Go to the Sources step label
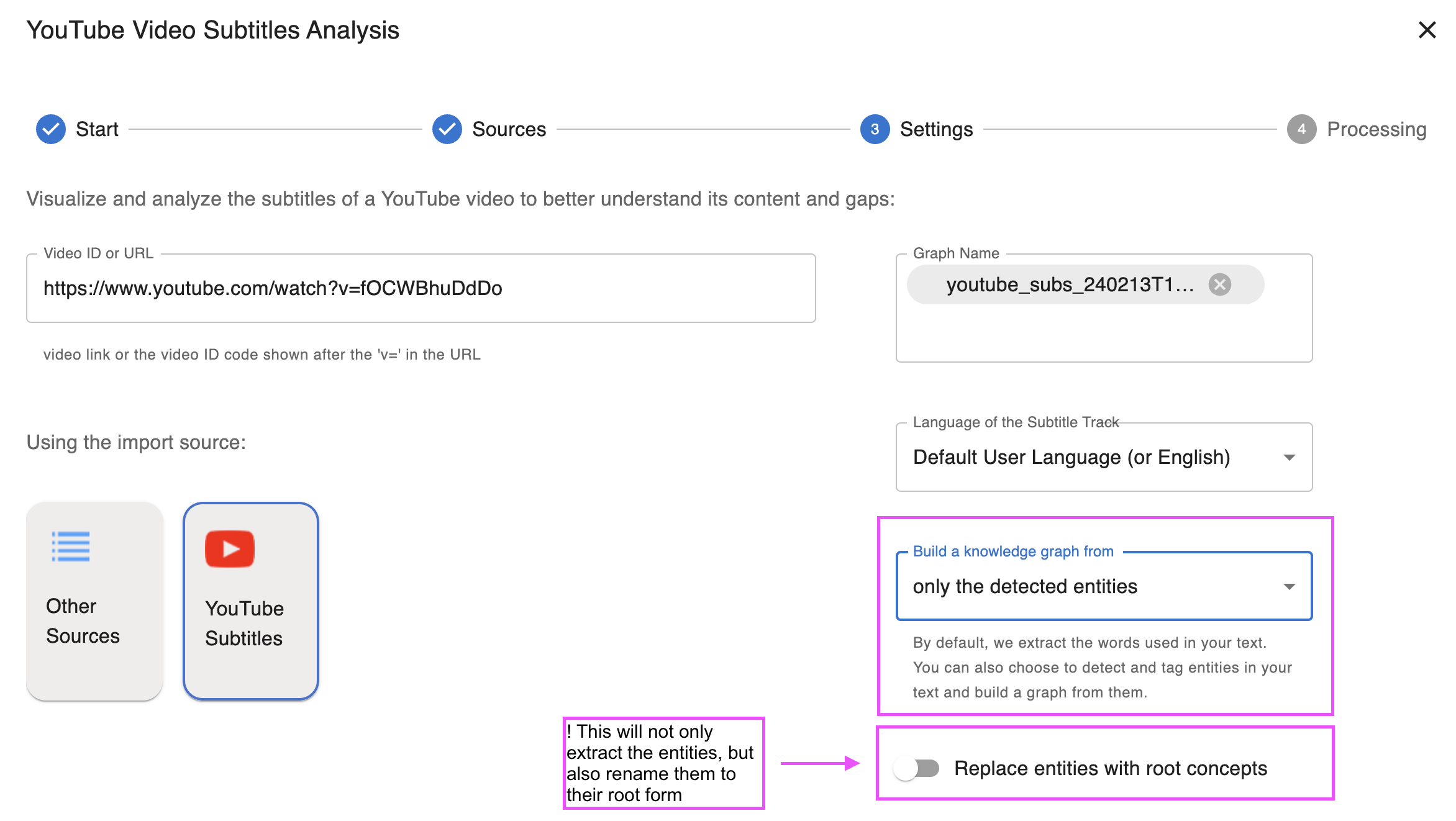 (x=509, y=129)
